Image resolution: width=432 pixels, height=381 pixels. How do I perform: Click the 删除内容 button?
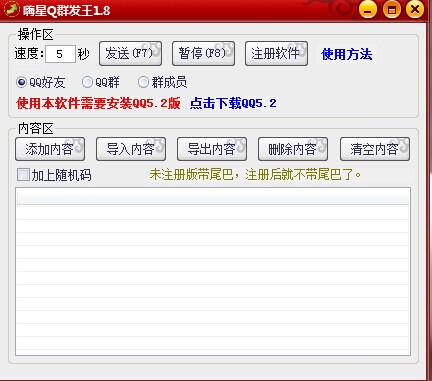click(x=293, y=149)
